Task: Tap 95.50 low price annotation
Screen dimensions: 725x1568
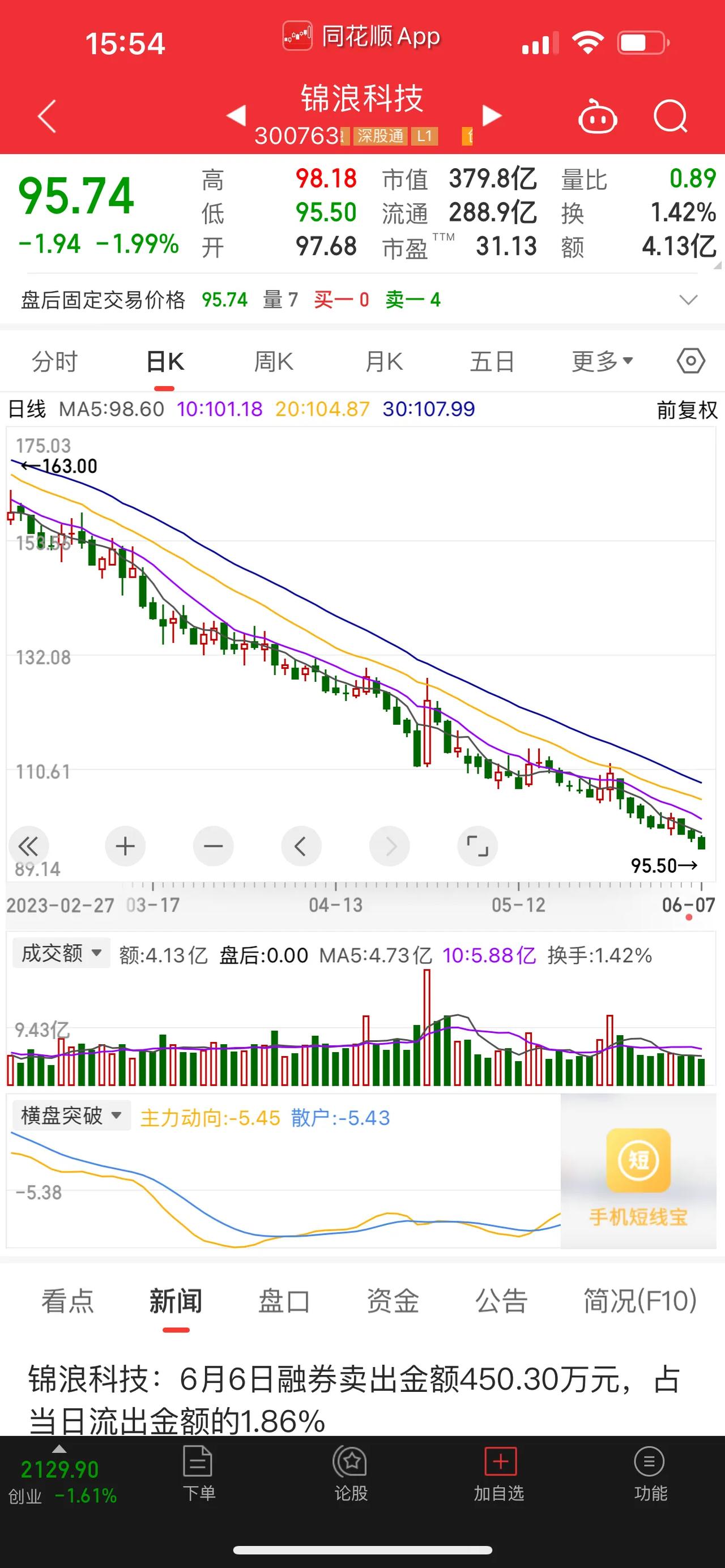Action: tap(664, 866)
